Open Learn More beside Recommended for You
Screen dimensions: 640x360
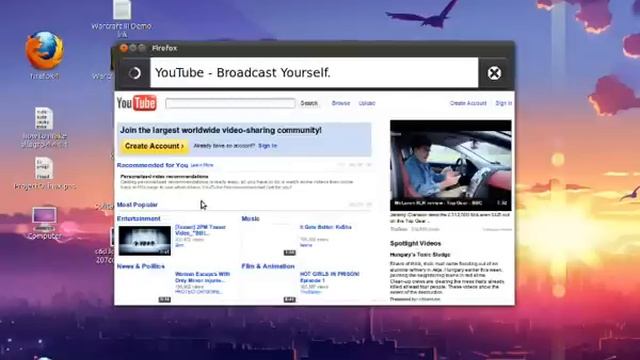202,165
